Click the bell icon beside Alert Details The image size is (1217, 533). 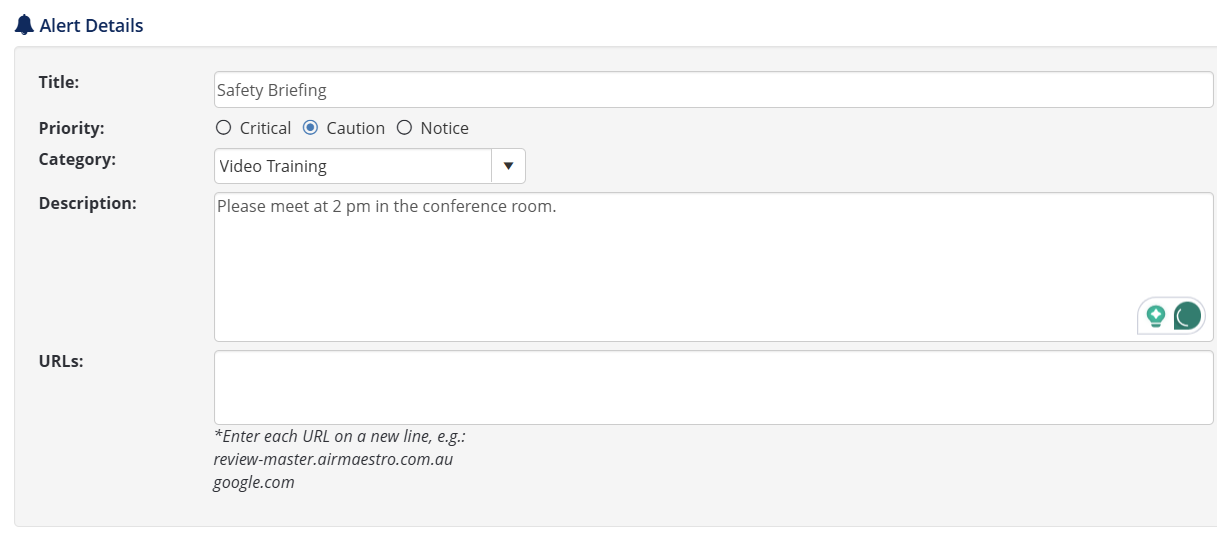coord(24,25)
